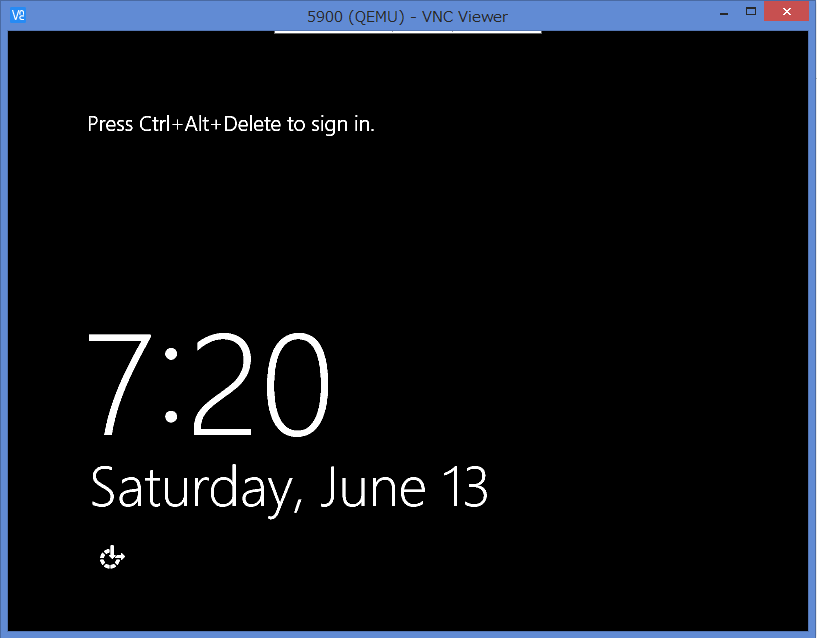Minimize the VNC Viewer window
The height and width of the screenshot is (638, 817).
[724, 13]
